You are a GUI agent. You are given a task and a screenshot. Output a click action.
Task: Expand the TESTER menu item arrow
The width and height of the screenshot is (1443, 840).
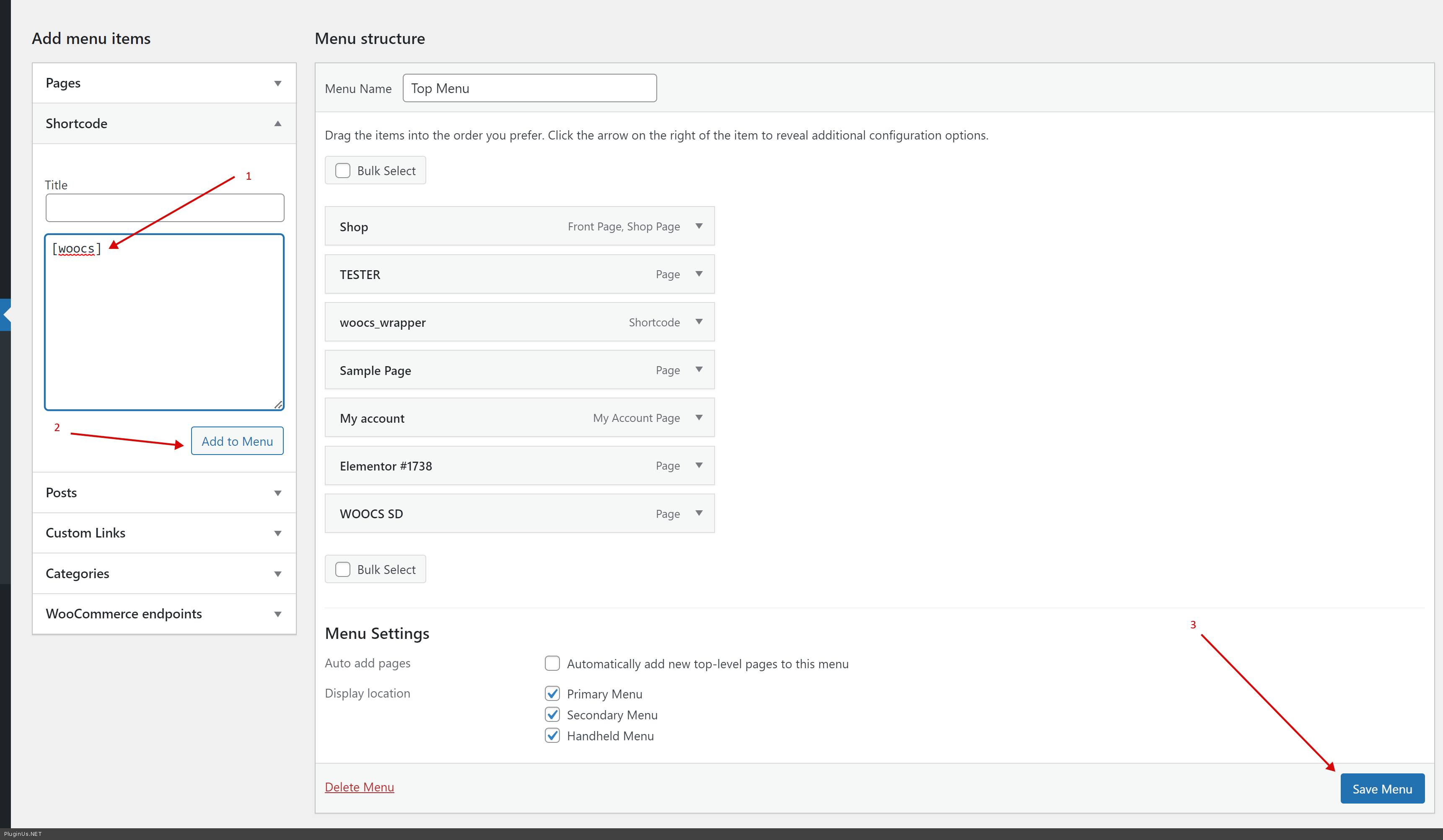(699, 274)
